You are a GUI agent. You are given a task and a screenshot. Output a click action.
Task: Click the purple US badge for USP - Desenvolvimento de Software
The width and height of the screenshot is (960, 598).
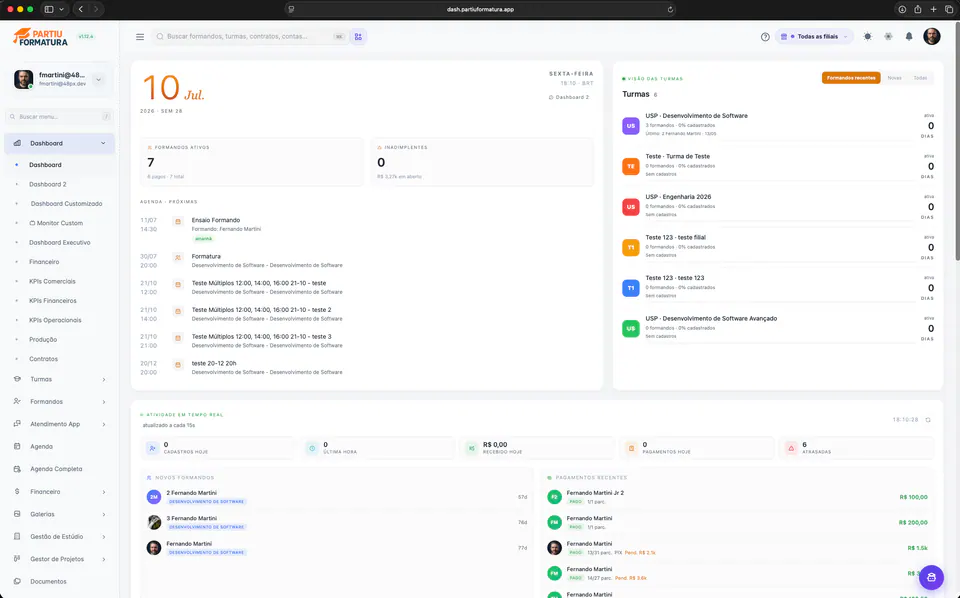click(x=631, y=125)
